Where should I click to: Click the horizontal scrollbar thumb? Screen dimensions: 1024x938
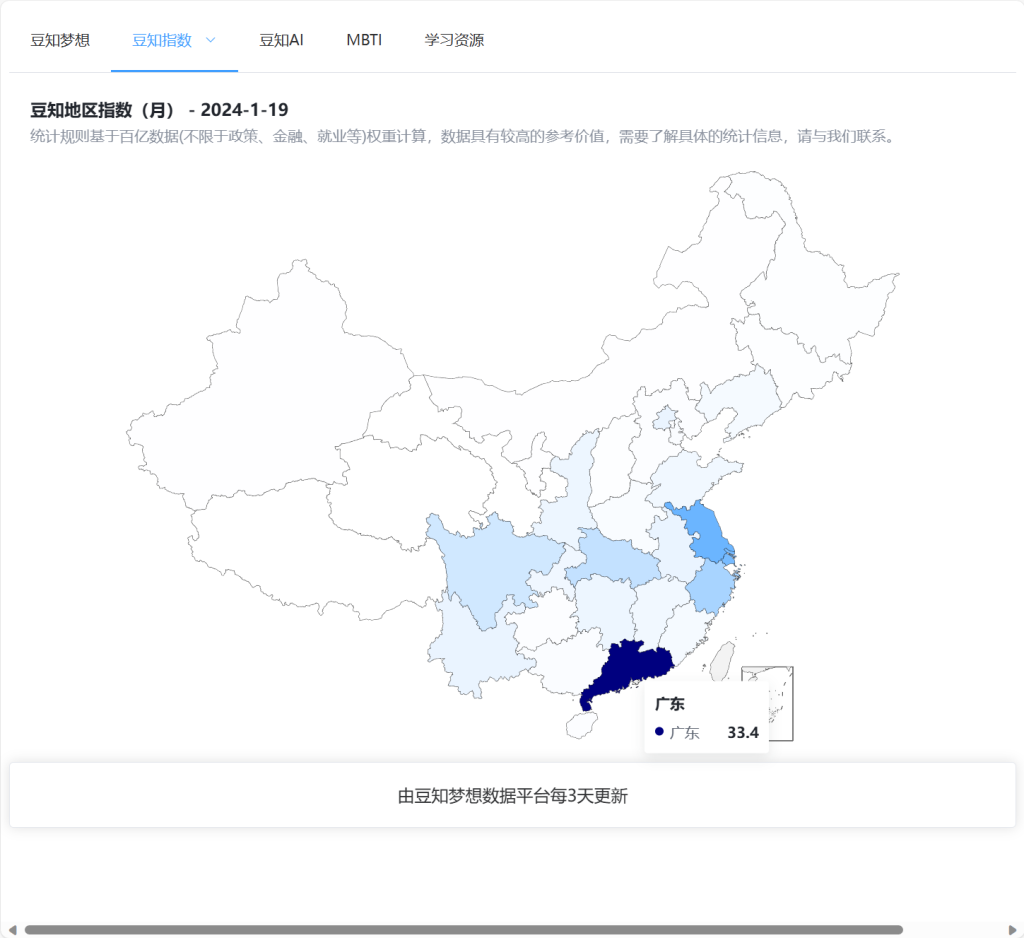tap(464, 930)
